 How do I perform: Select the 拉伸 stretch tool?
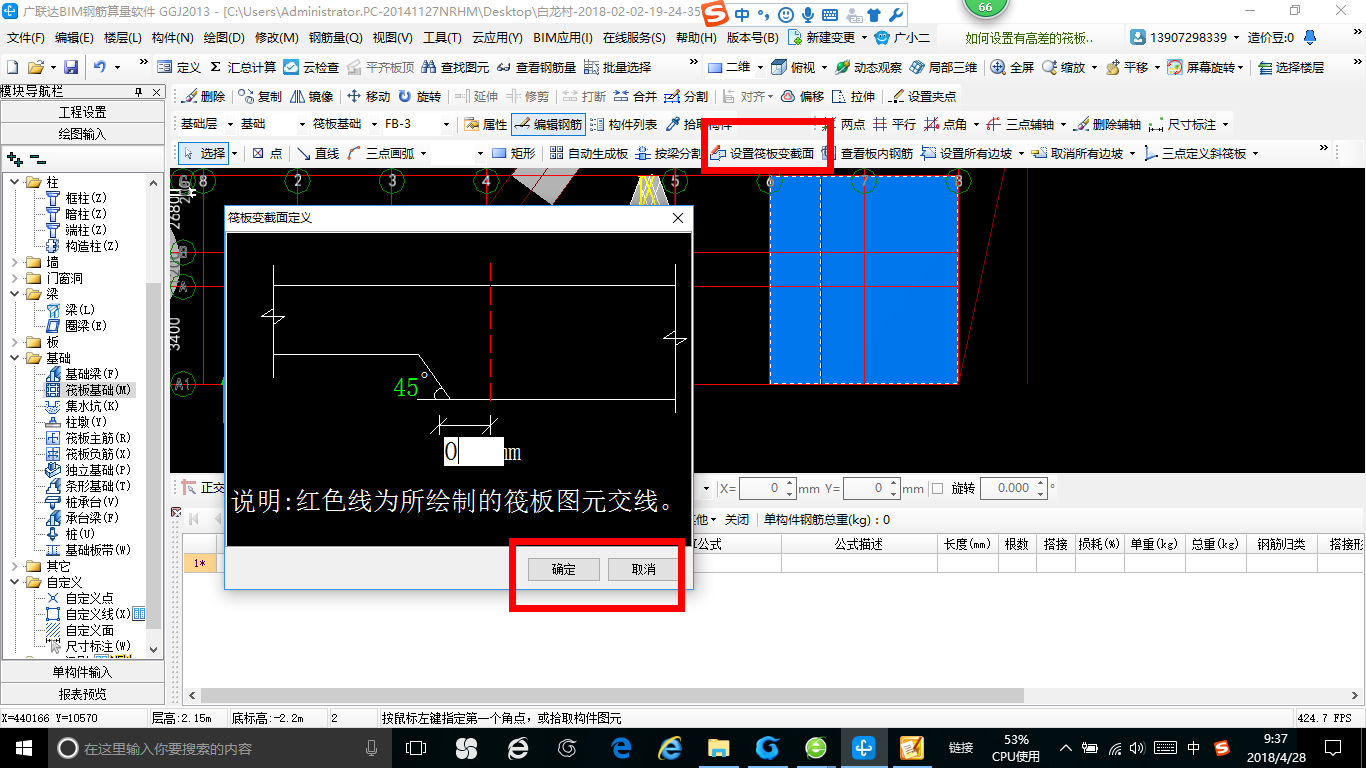(x=854, y=97)
